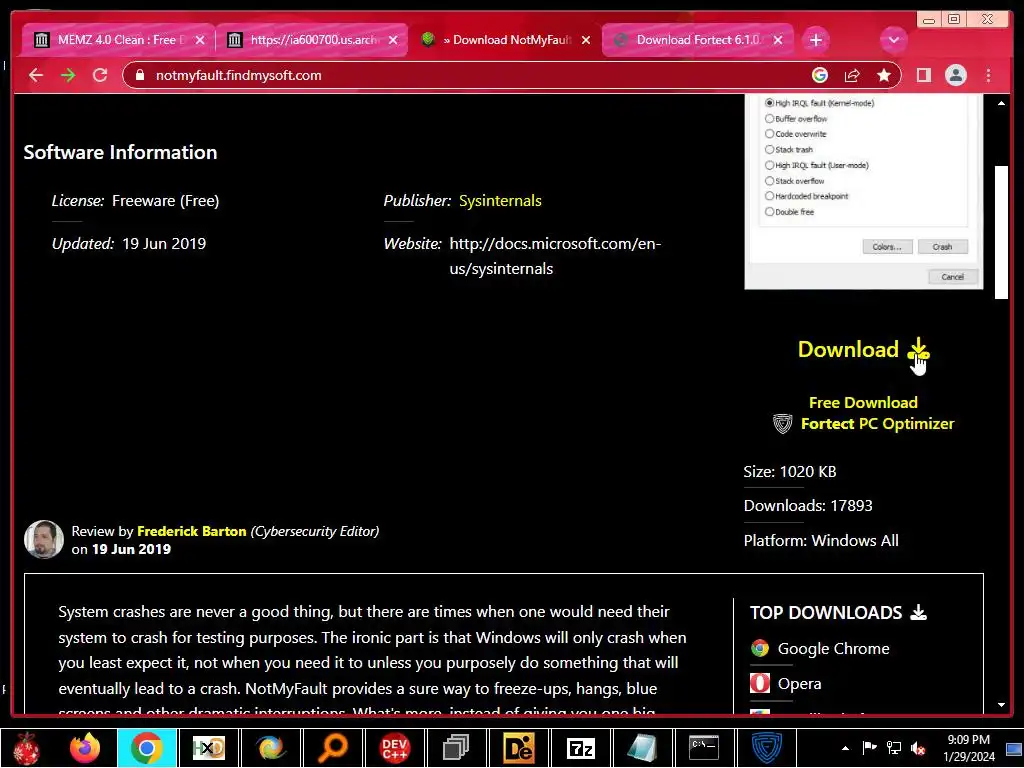Switch to MEMZ 4.0 Clean tab
This screenshot has height=768, width=1024.
(x=116, y=40)
